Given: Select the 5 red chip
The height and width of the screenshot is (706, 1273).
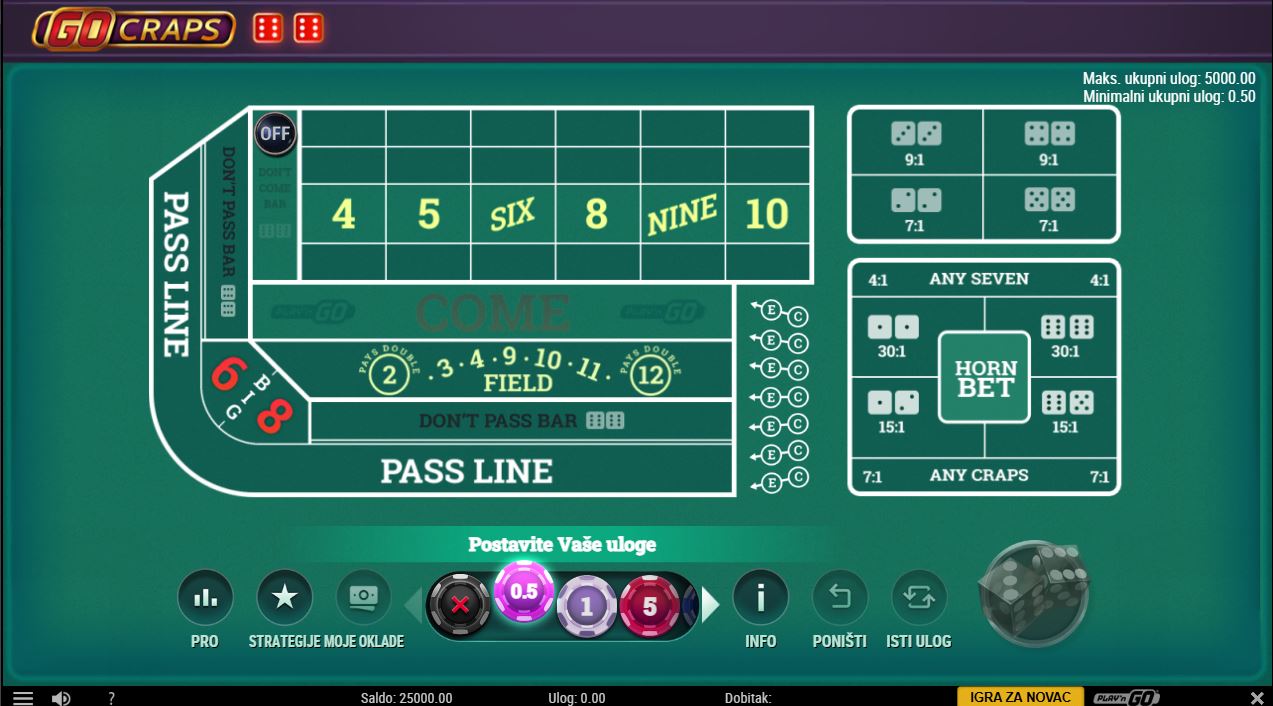Looking at the screenshot, I should coord(650,606).
